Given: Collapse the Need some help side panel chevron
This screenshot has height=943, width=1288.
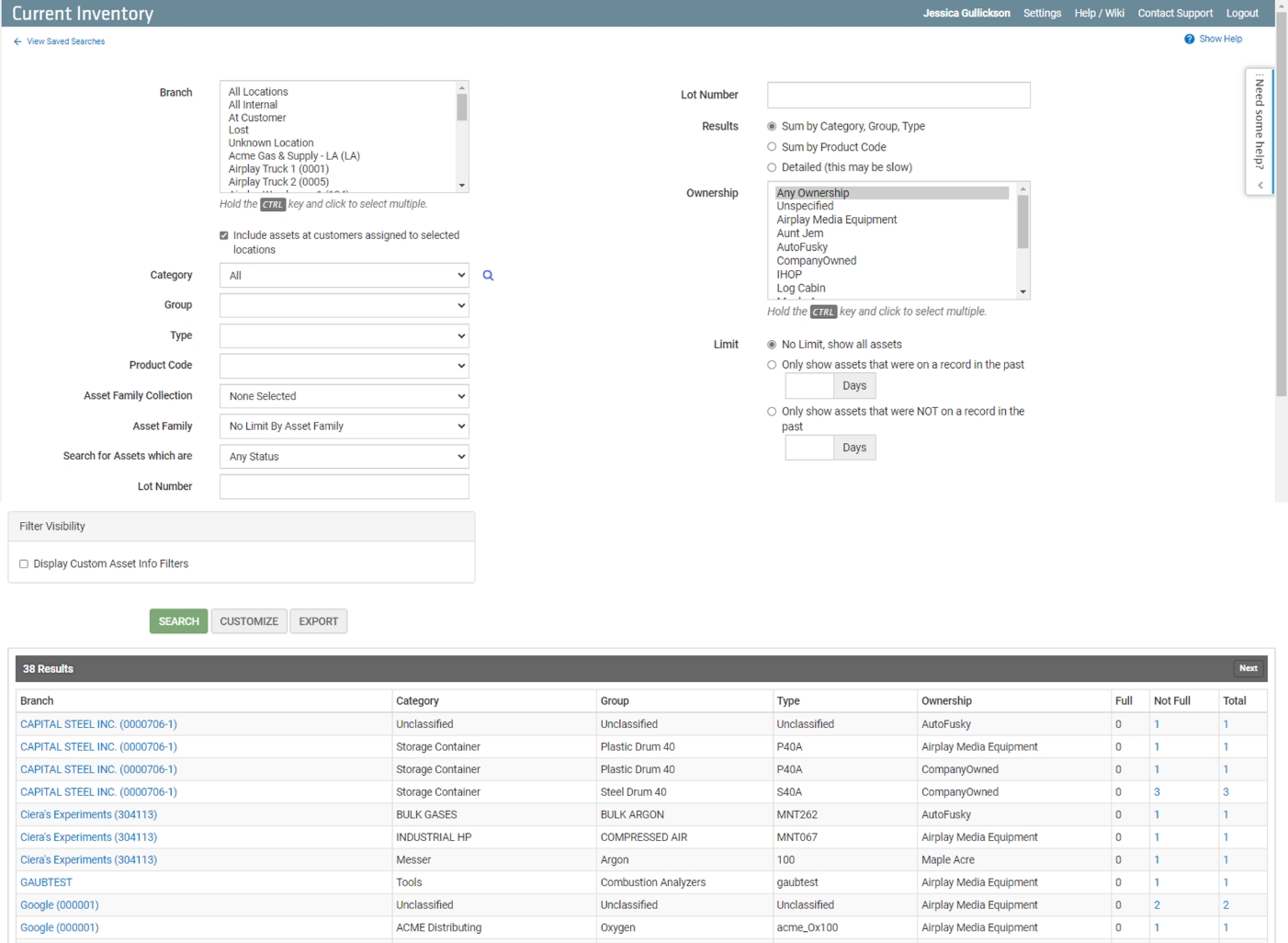Looking at the screenshot, I should point(1259,183).
